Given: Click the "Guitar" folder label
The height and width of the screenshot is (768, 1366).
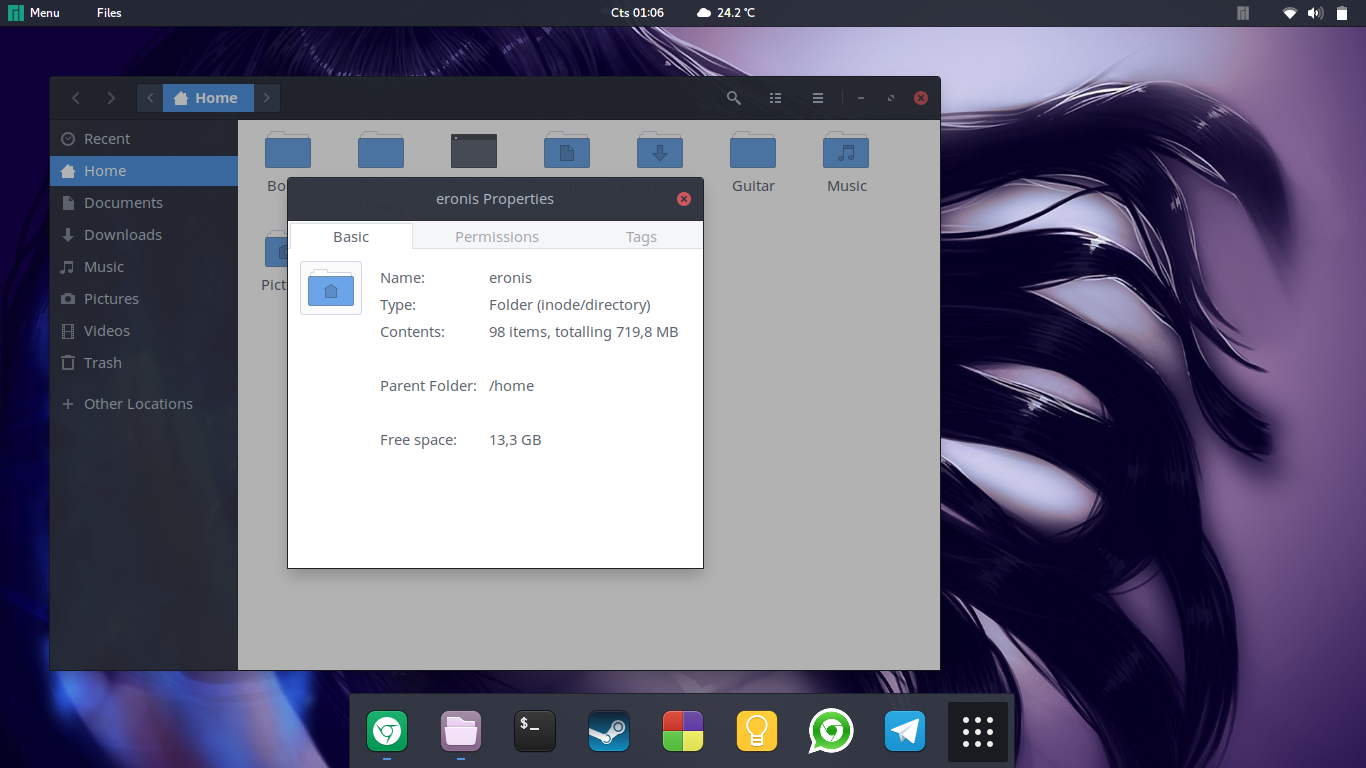Looking at the screenshot, I should [753, 186].
